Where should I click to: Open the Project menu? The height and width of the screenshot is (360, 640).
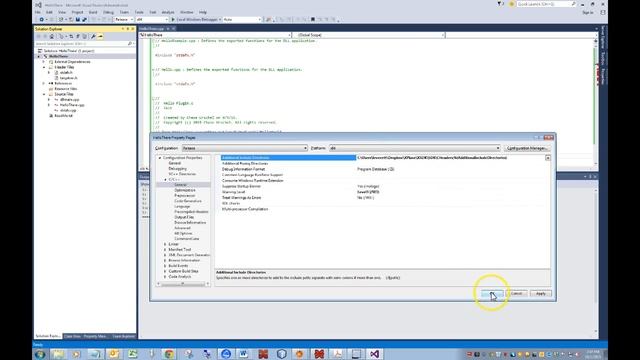(77, 12)
